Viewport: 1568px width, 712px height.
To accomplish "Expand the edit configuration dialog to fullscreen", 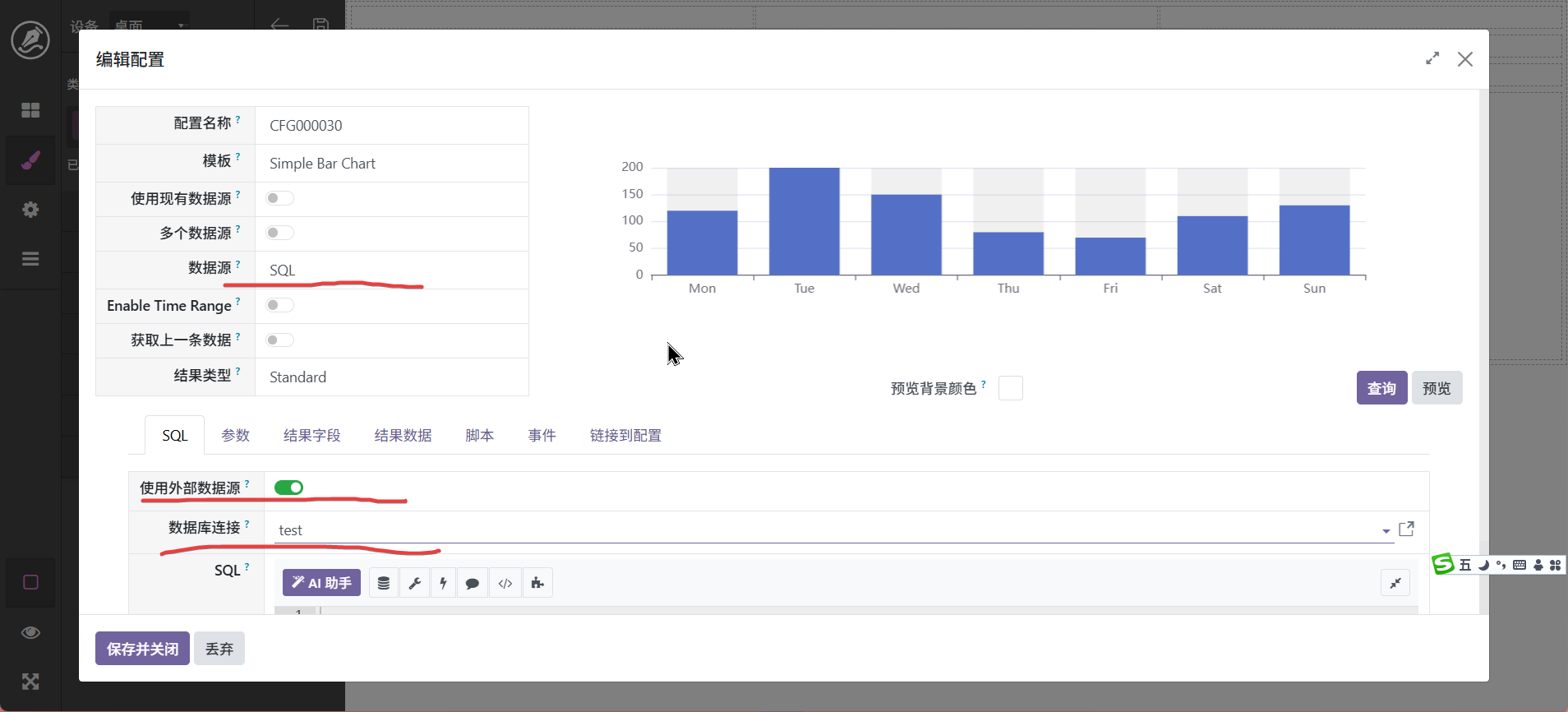I will (x=1432, y=58).
